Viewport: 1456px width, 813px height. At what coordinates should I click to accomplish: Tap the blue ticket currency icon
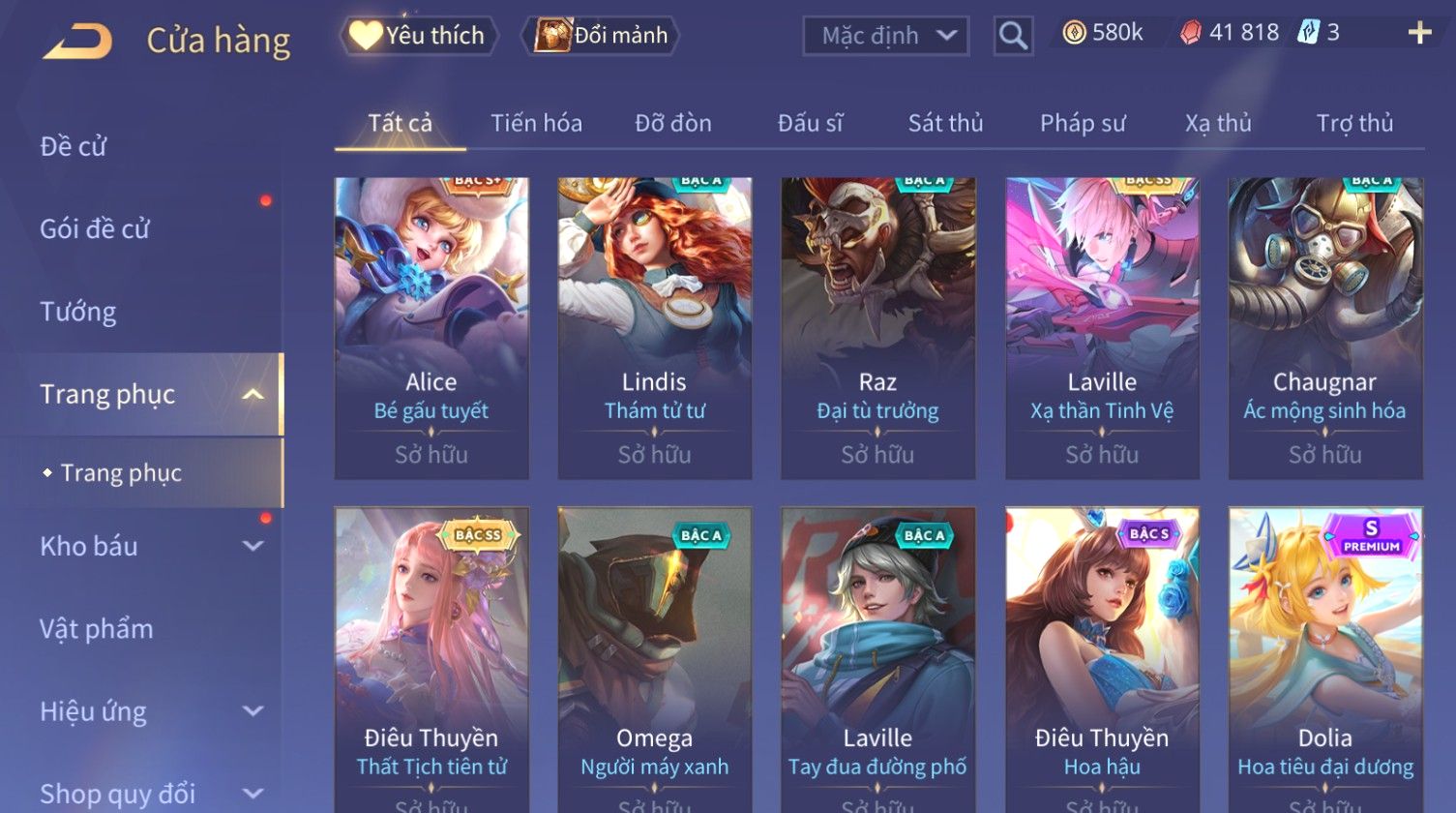pos(1306,33)
